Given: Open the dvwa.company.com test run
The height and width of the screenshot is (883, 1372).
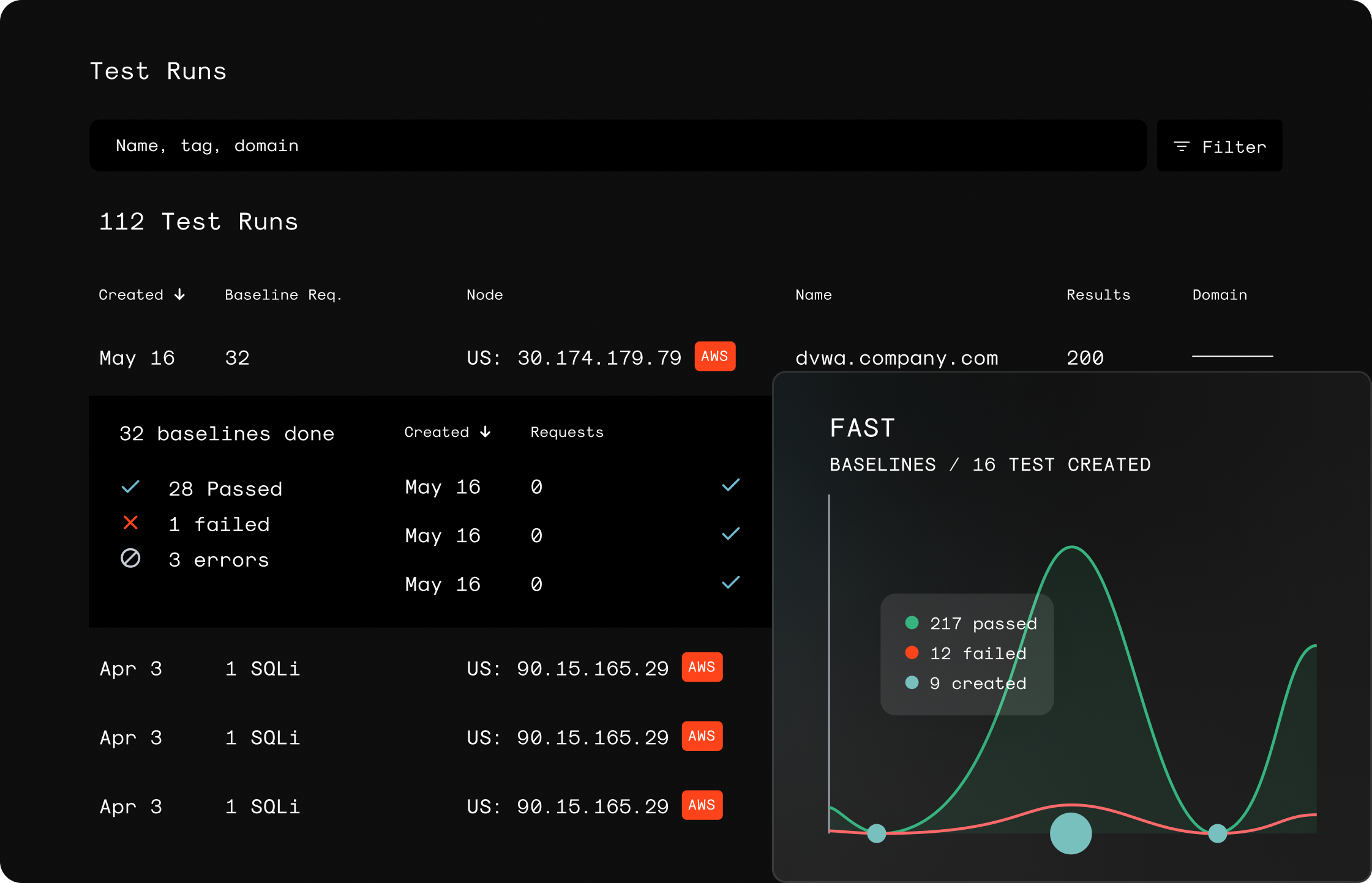Looking at the screenshot, I should tap(896, 358).
